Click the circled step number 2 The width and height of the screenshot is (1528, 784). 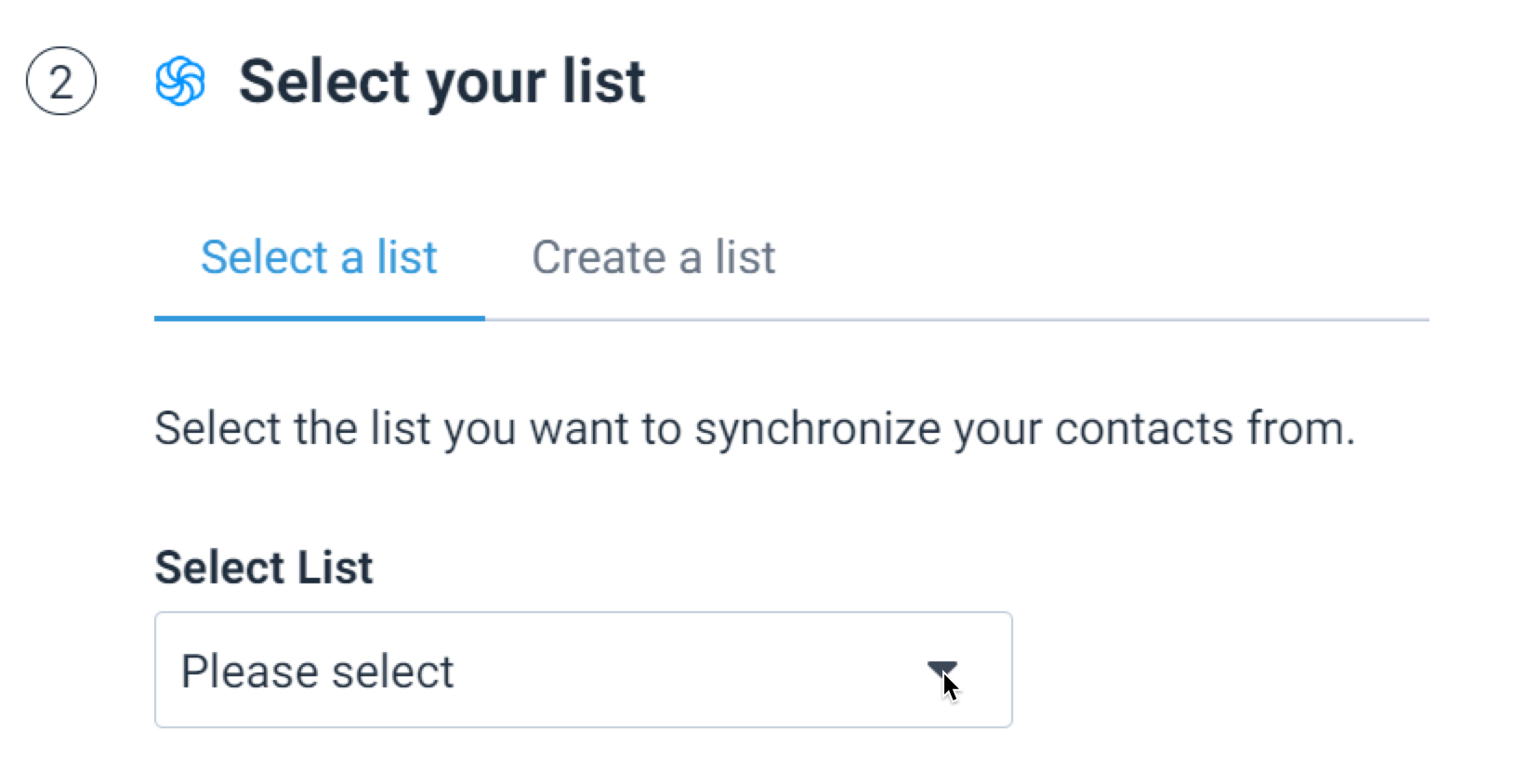(x=60, y=83)
